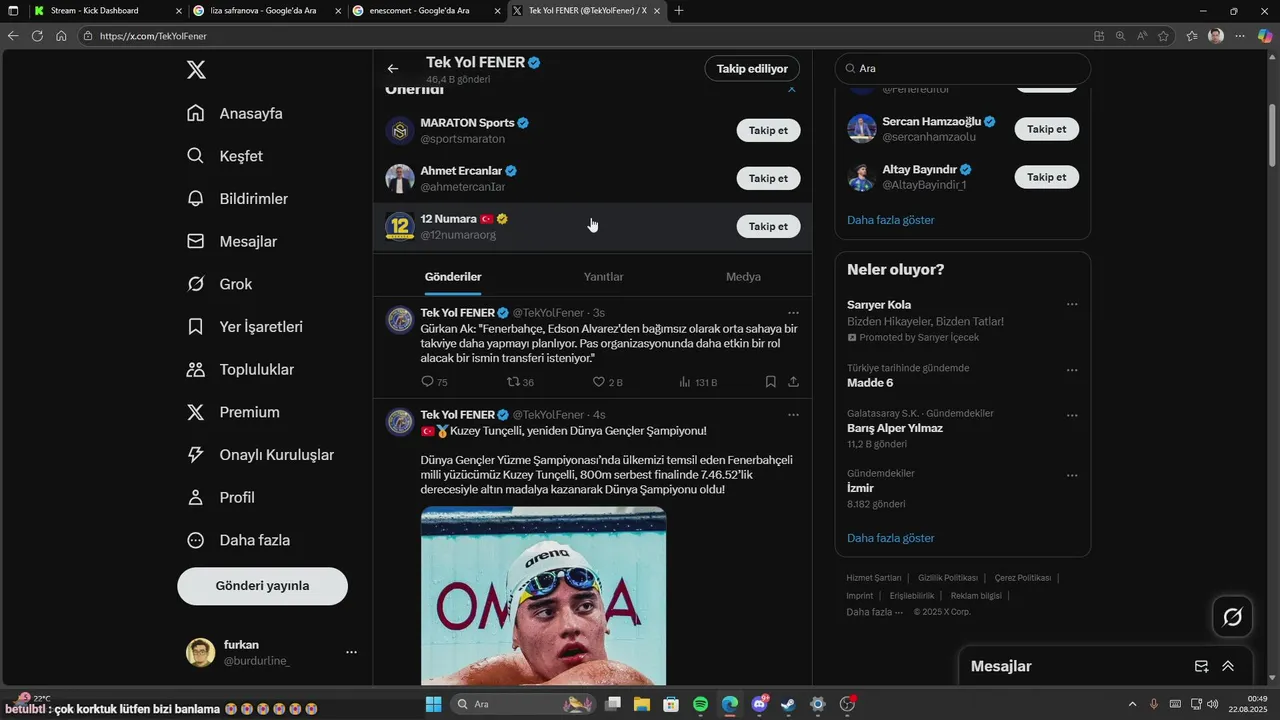Open more options on Kuzey Tunçelli post
Viewport: 1280px width, 720px height.
tap(793, 414)
